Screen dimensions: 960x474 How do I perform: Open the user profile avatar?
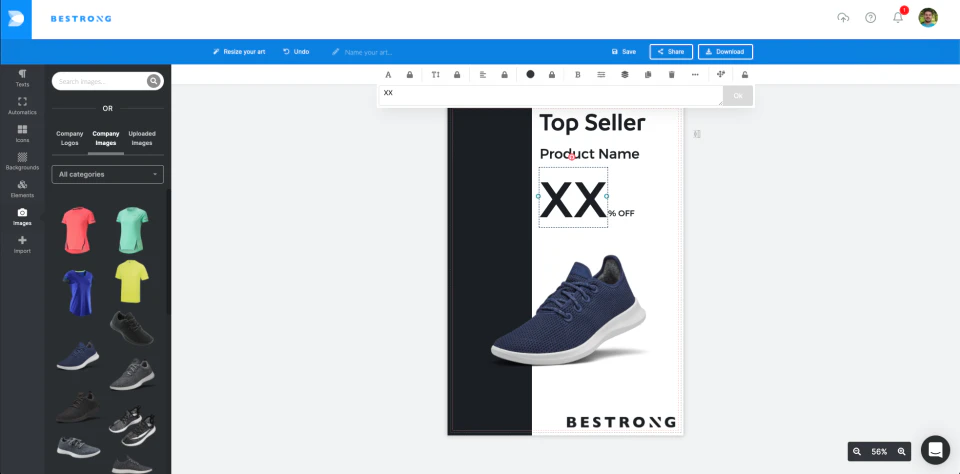(928, 17)
